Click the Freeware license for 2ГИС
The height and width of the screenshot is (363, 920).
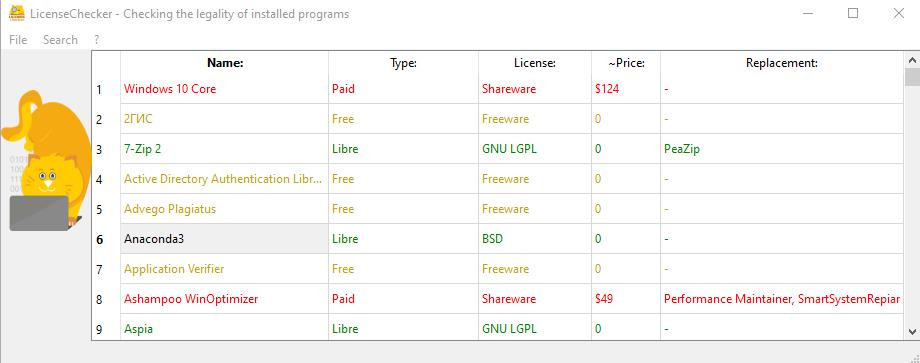(535, 119)
